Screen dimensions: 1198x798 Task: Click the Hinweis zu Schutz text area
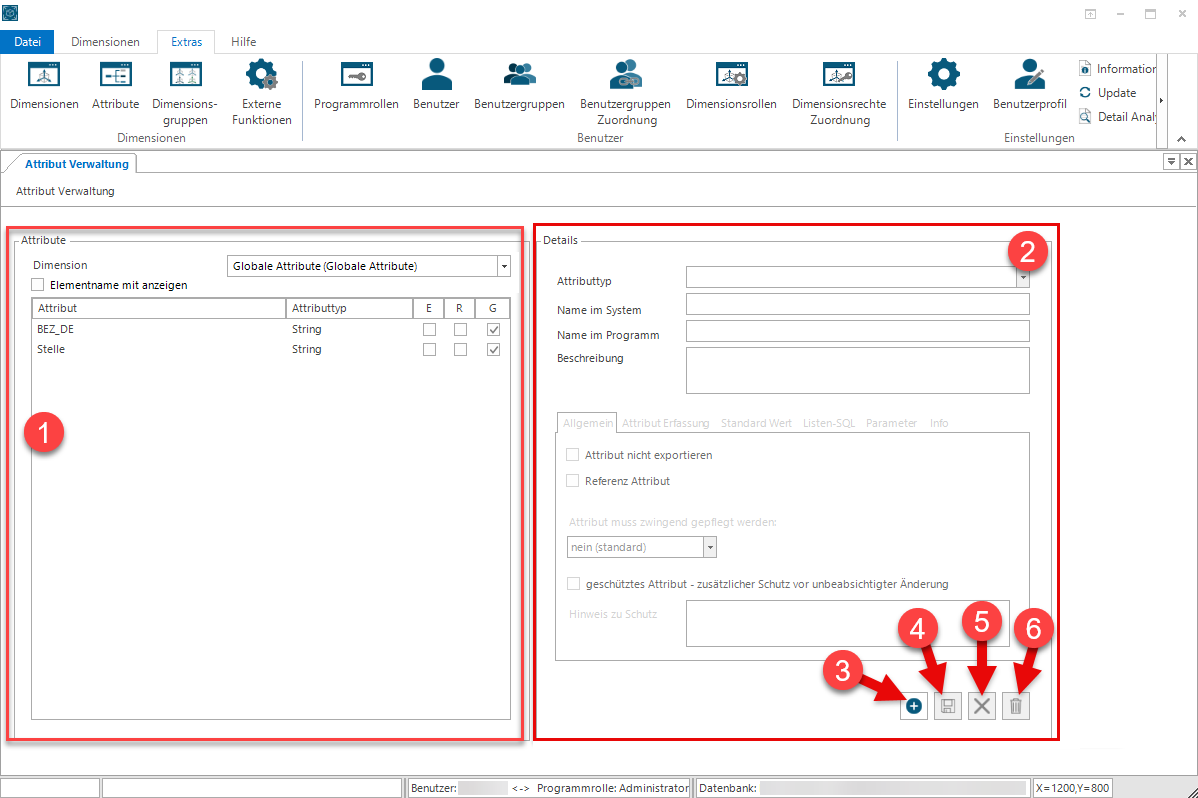[x=847, y=624]
